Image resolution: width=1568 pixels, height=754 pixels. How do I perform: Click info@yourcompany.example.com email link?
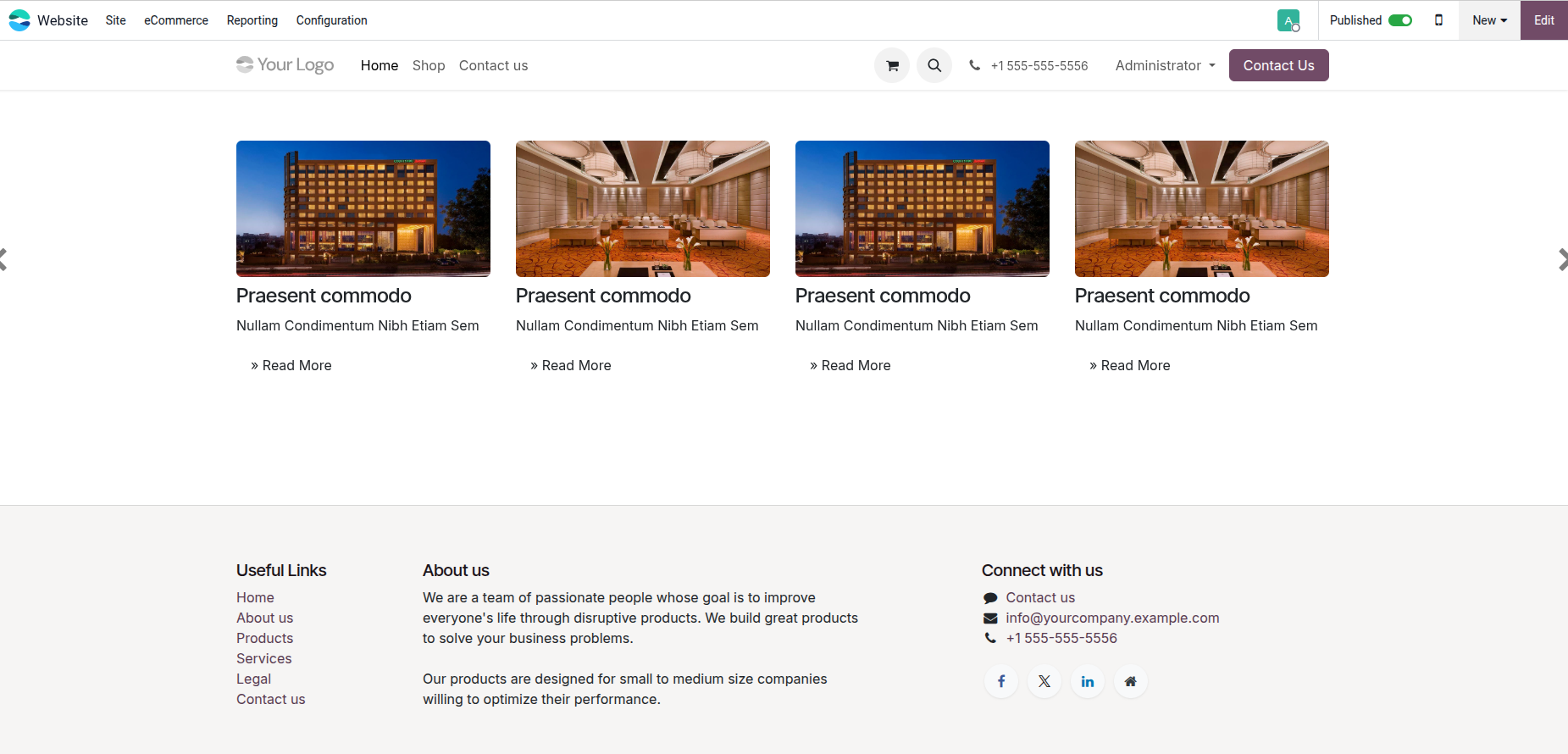point(1112,618)
